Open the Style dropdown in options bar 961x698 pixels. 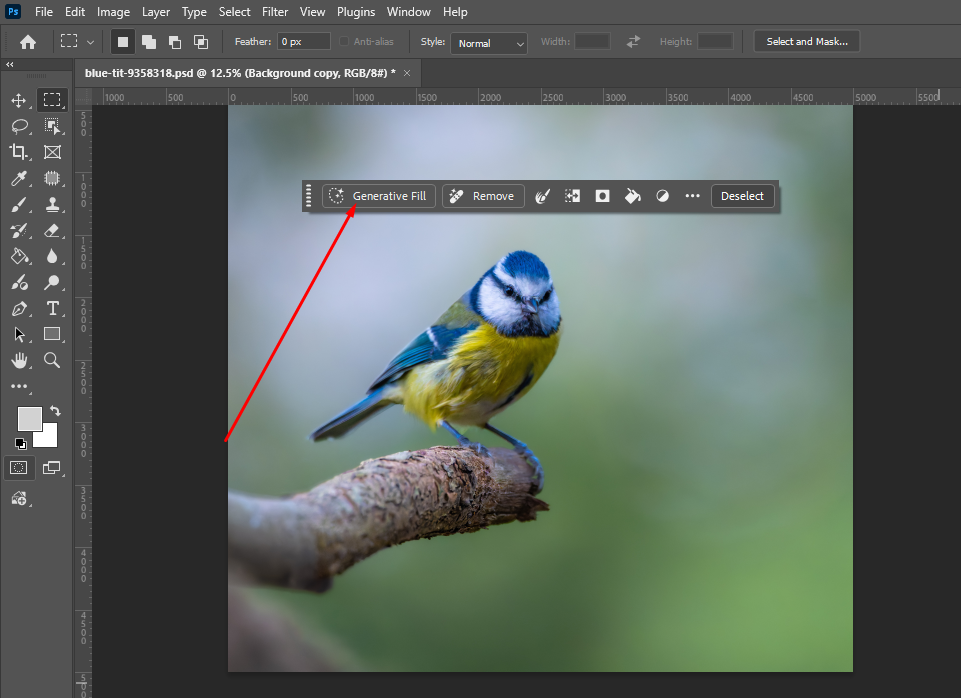[x=488, y=43]
